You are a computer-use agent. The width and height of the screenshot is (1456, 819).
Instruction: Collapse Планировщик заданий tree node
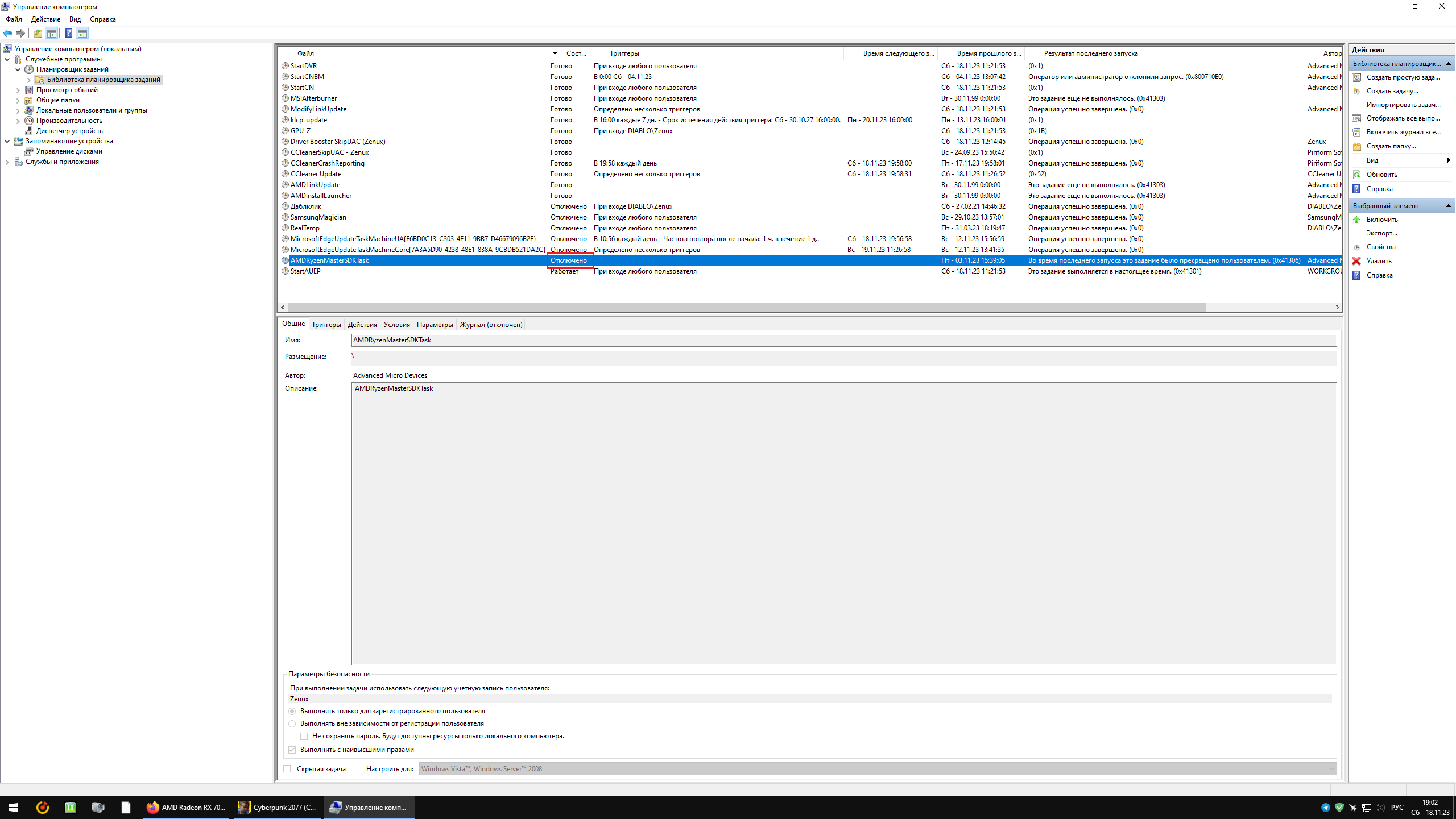18,69
